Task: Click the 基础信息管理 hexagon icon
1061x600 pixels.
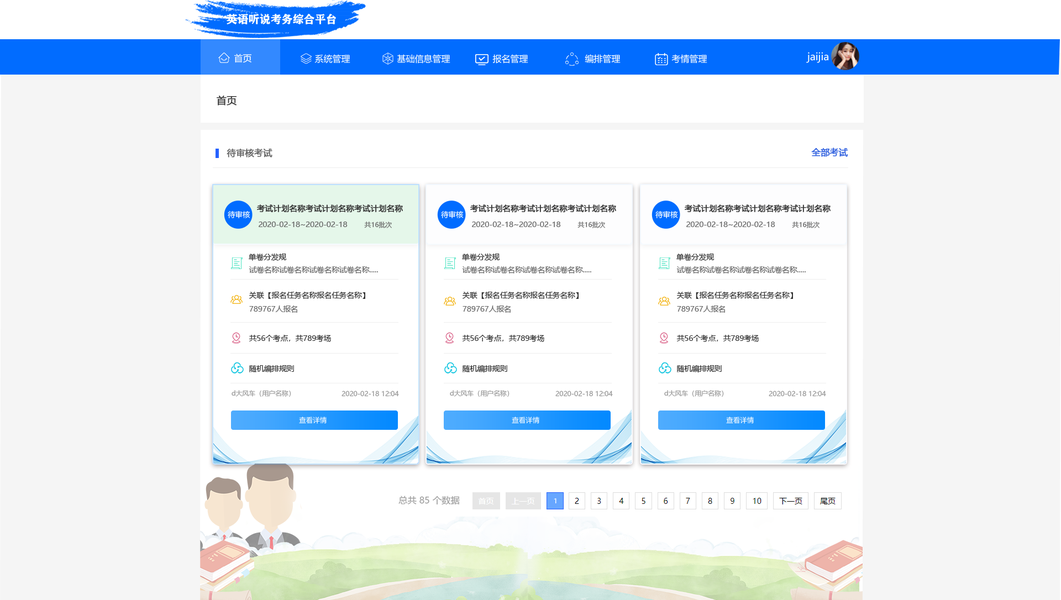Action: [x=388, y=59]
